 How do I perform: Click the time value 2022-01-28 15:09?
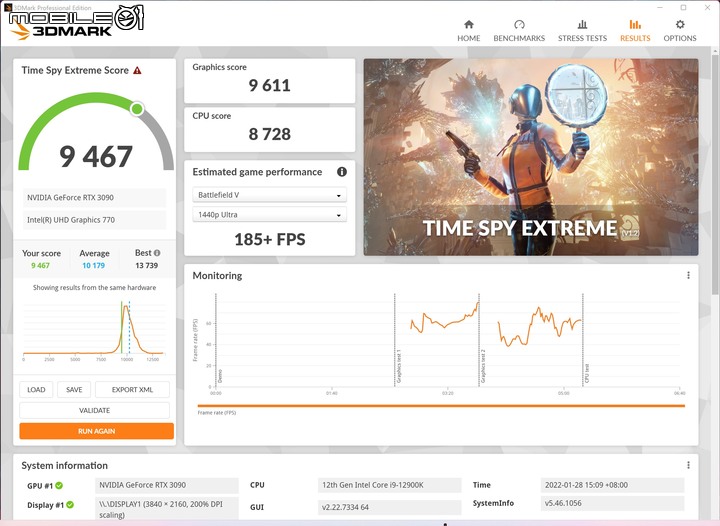(613, 485)
